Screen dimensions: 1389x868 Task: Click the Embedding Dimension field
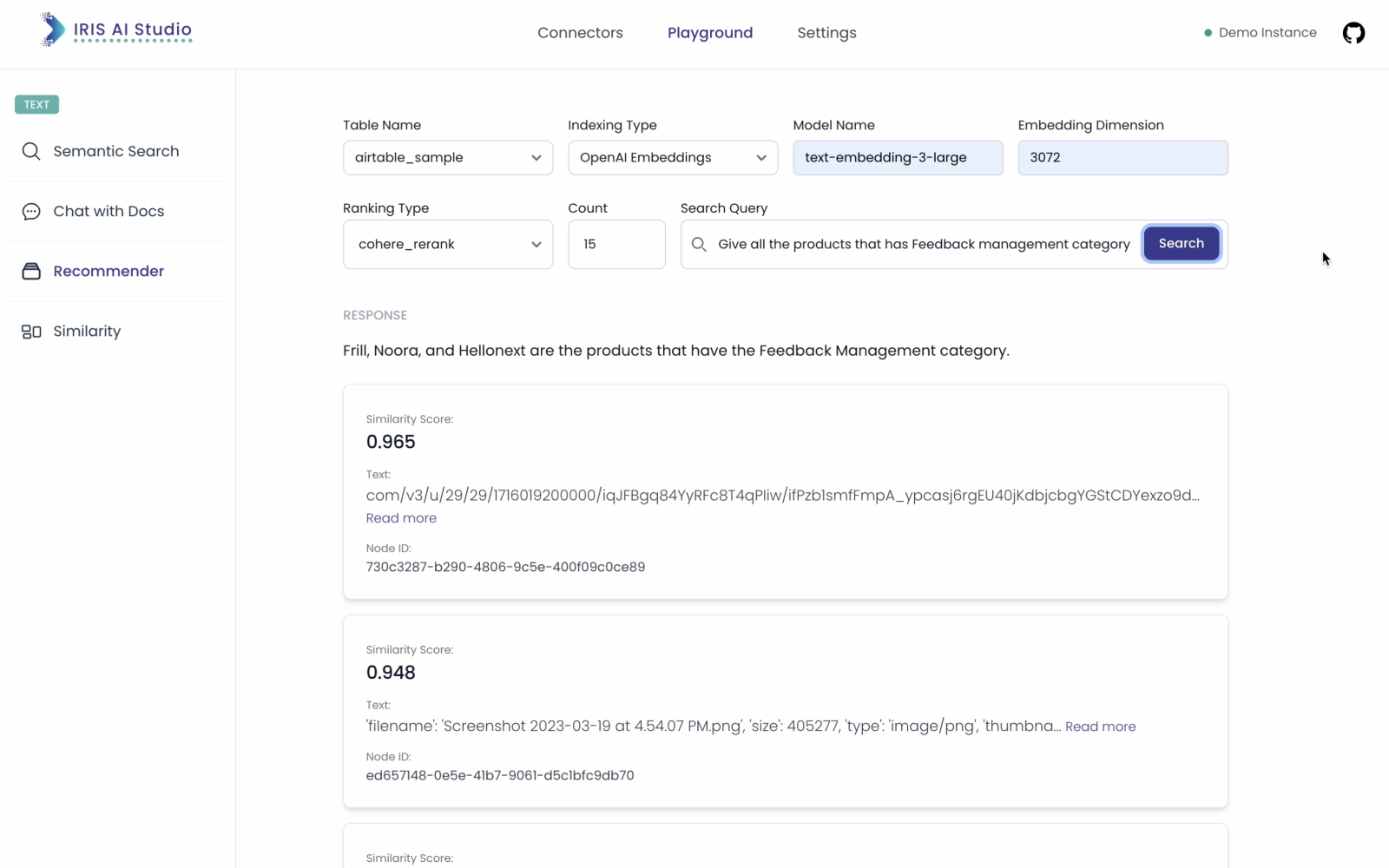pos(1122,158)
